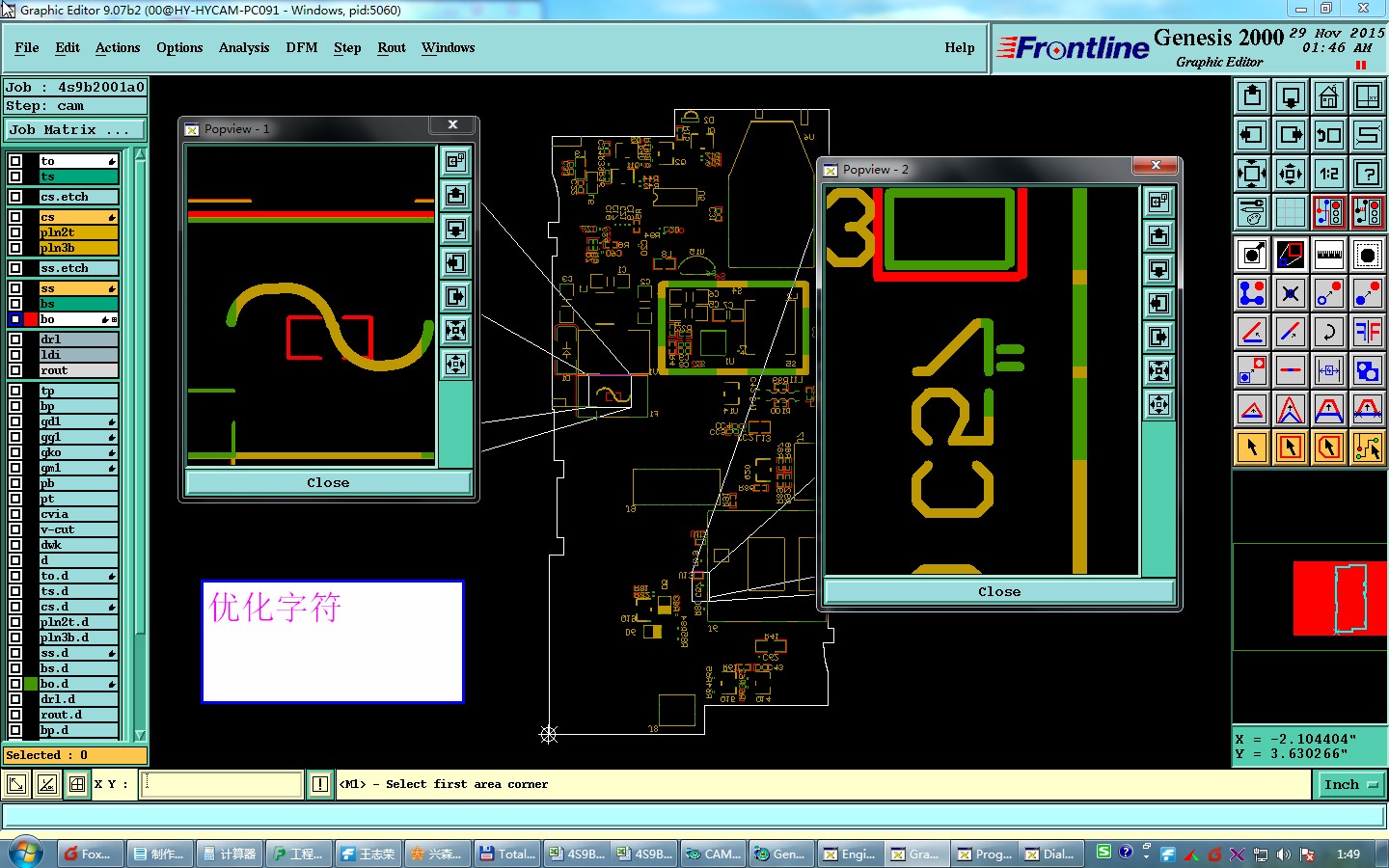Click the plain arrow pointer select icon
Viewport: 1389px width, 868px height.
1252,448
